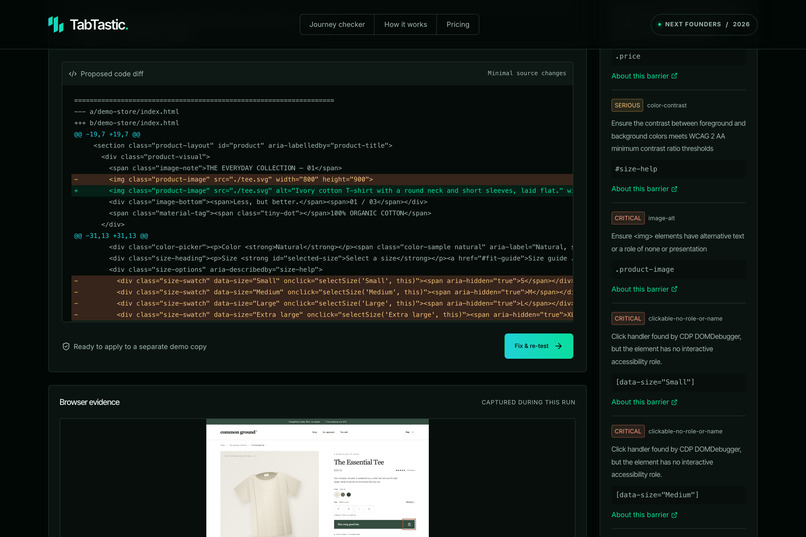Click the CRITICAL badge for image-alt
The image size is (806, 537).
click(628, 218)
